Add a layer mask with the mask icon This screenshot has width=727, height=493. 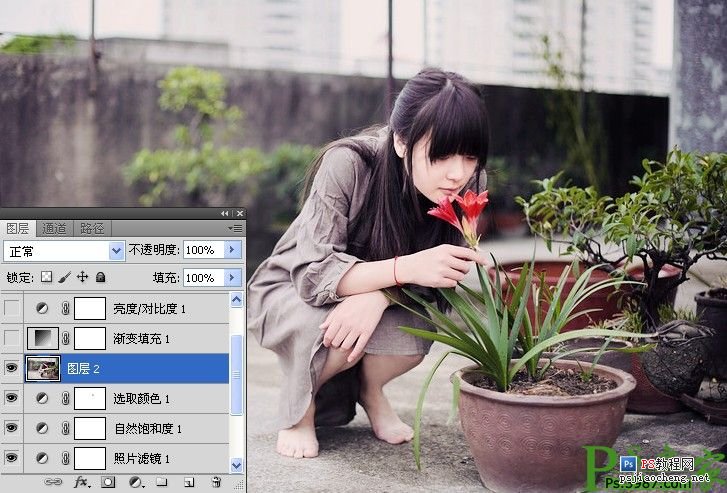(108, 482)
